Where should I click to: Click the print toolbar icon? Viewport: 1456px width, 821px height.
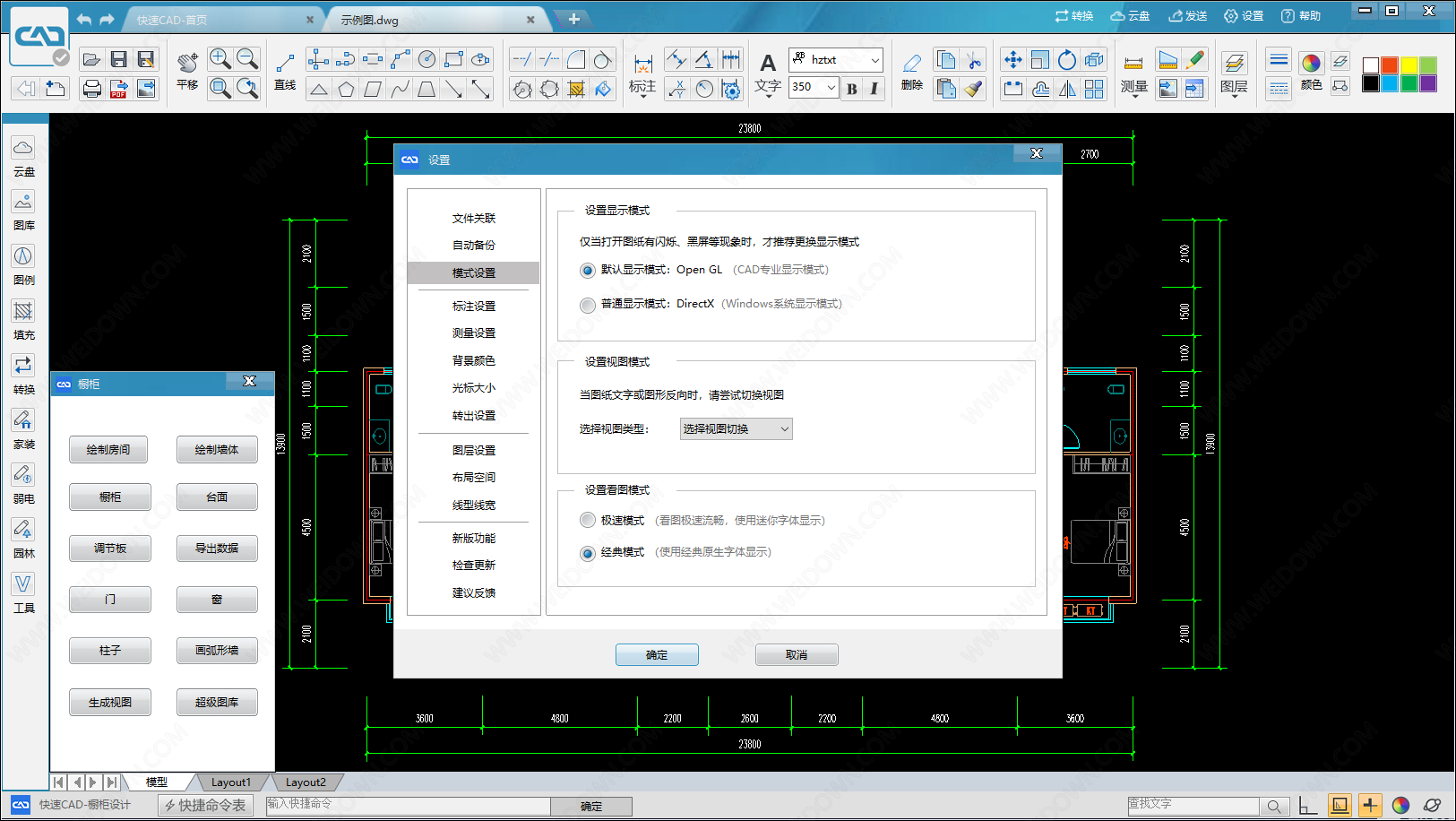click(x=91, y=88)
